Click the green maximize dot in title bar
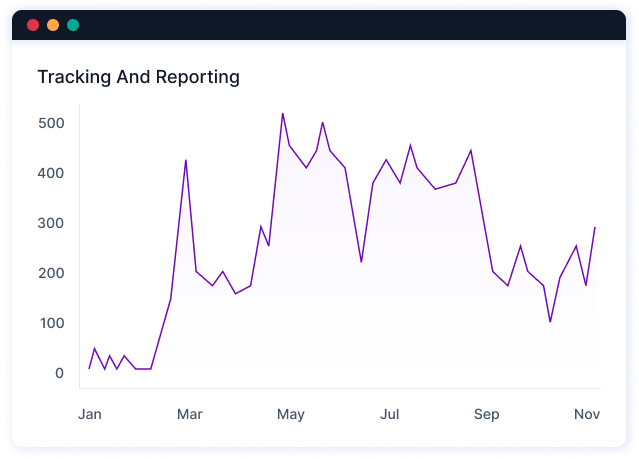The height and width of the screenshot is (459, 639). click(73, 25)
